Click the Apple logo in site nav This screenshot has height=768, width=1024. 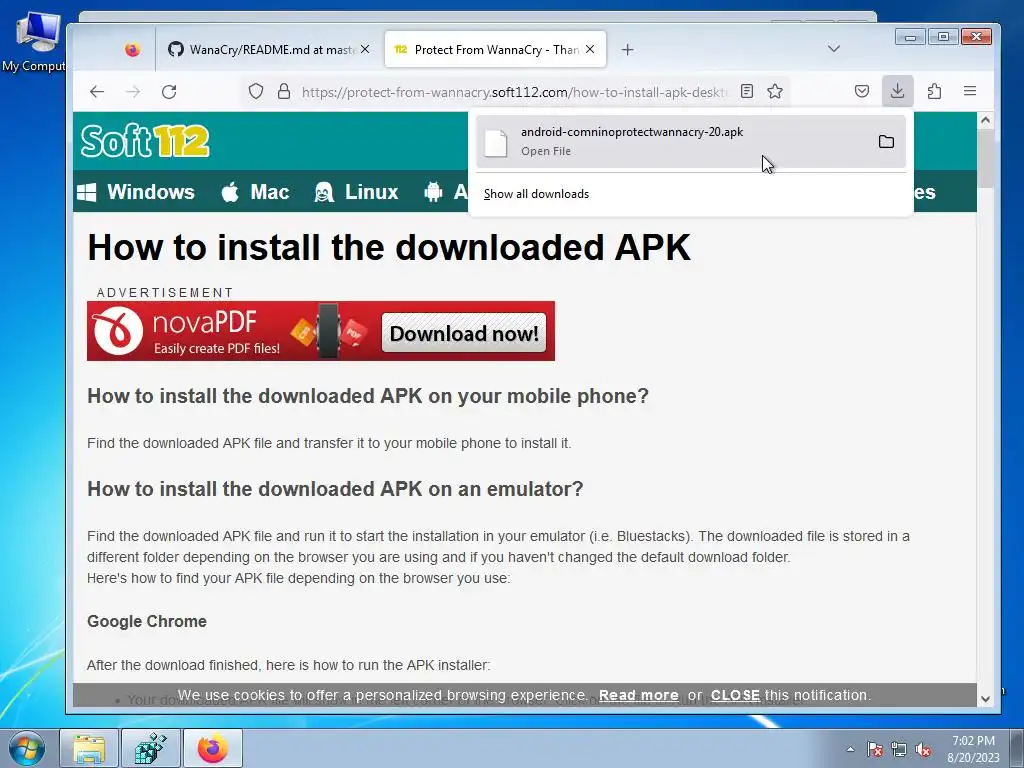[x=230, y=192]
